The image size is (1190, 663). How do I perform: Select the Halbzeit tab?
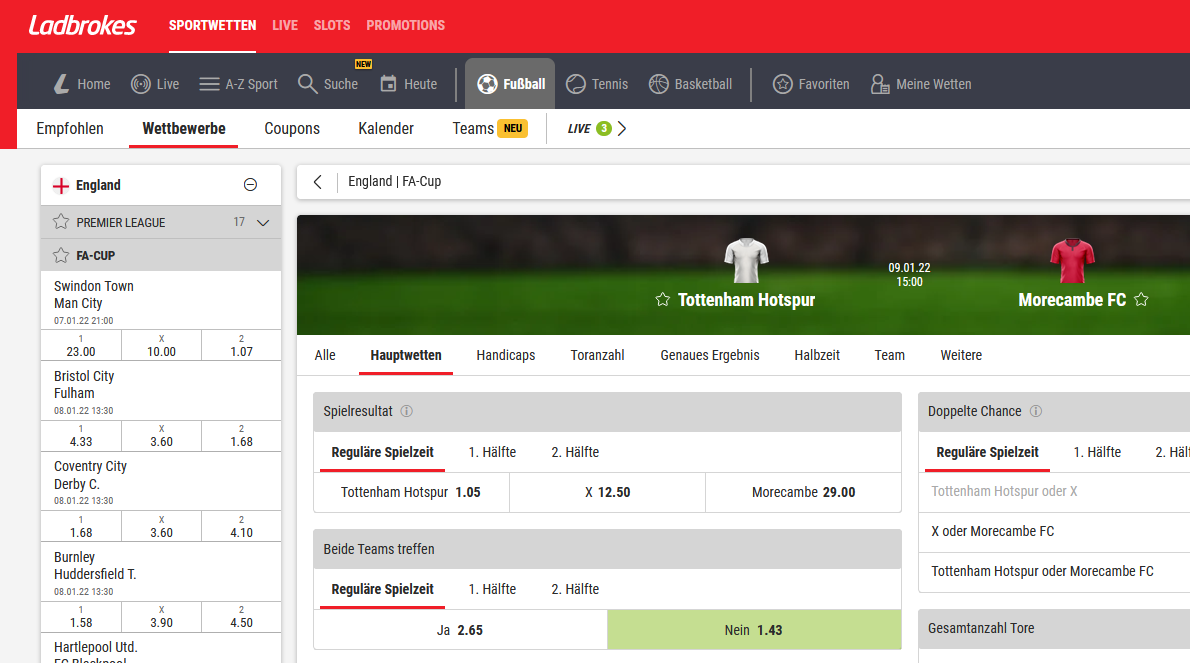pyautogui.click(x=817, y=355)
